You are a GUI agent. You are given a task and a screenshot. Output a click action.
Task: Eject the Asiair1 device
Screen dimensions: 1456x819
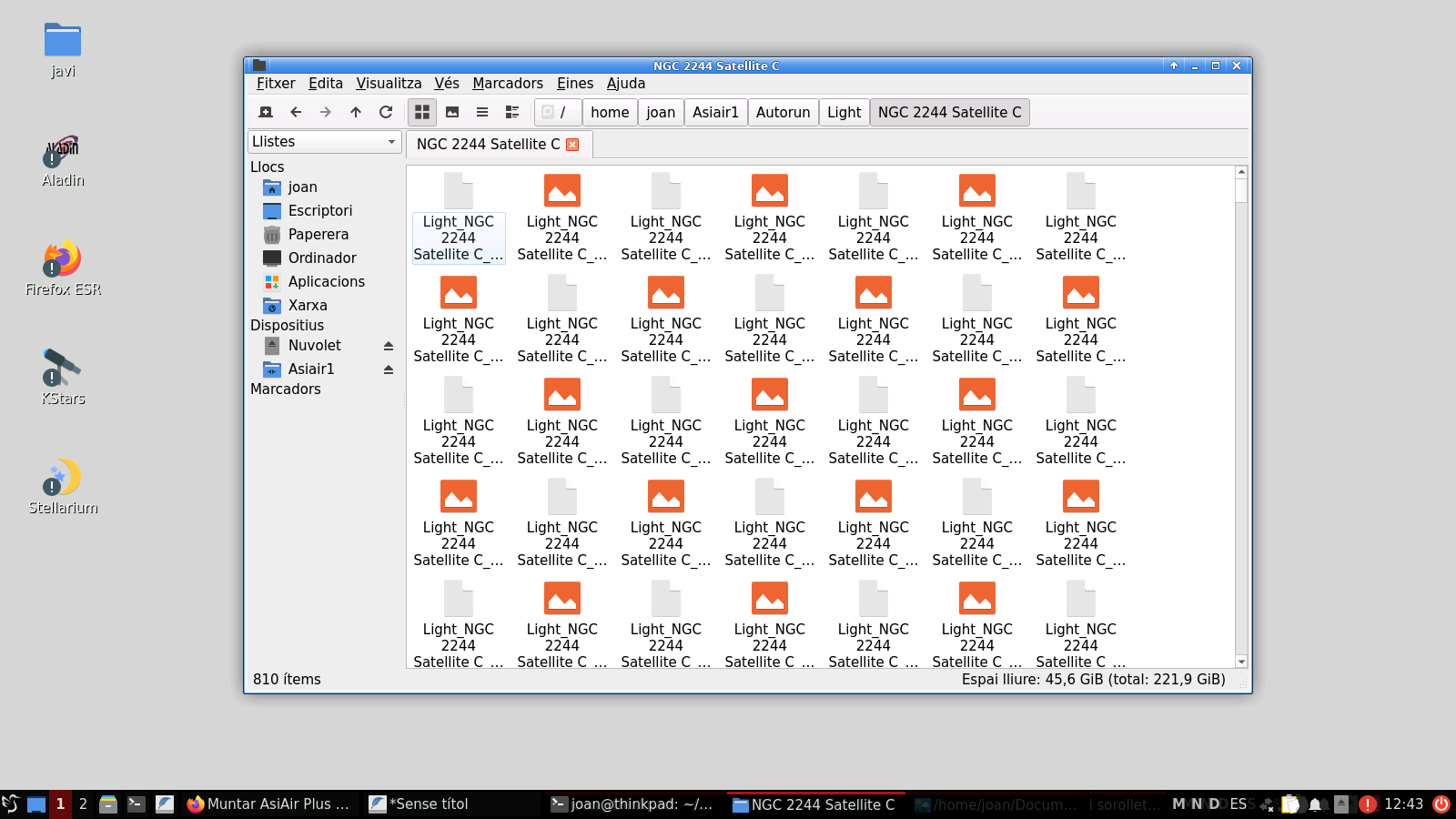389,369
